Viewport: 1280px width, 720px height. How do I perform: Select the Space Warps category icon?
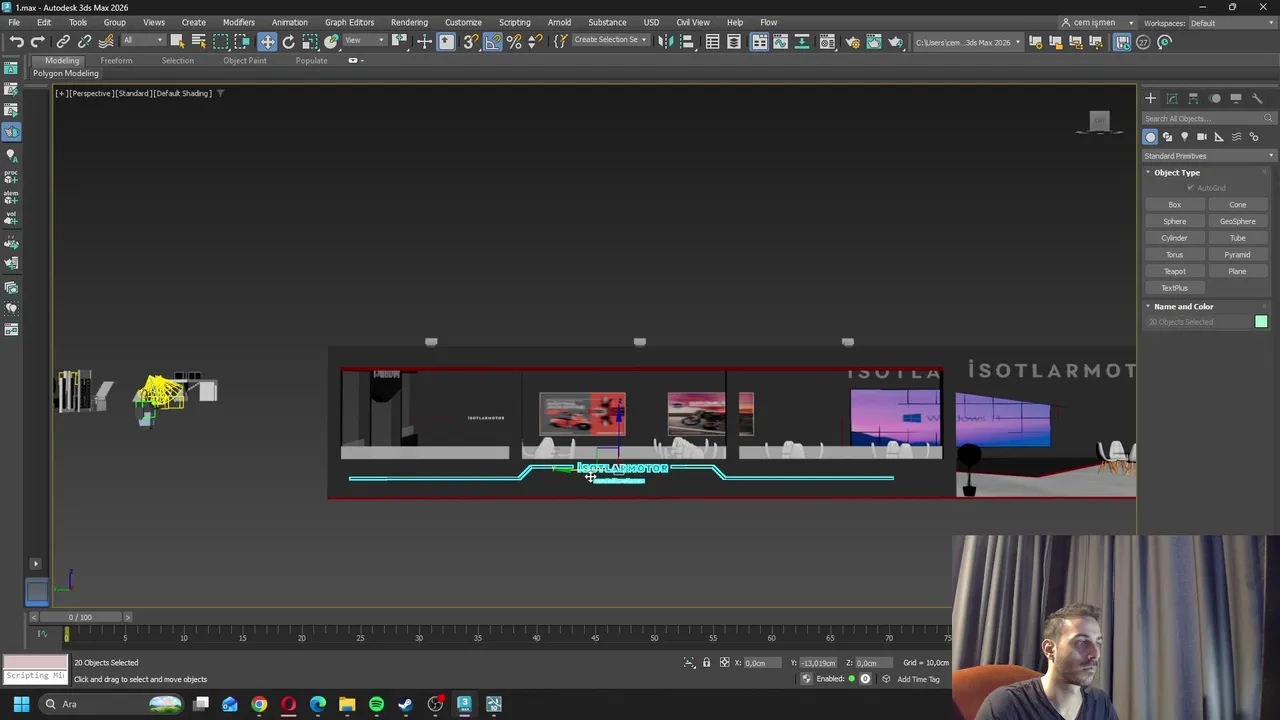[x=1237, y=137]
